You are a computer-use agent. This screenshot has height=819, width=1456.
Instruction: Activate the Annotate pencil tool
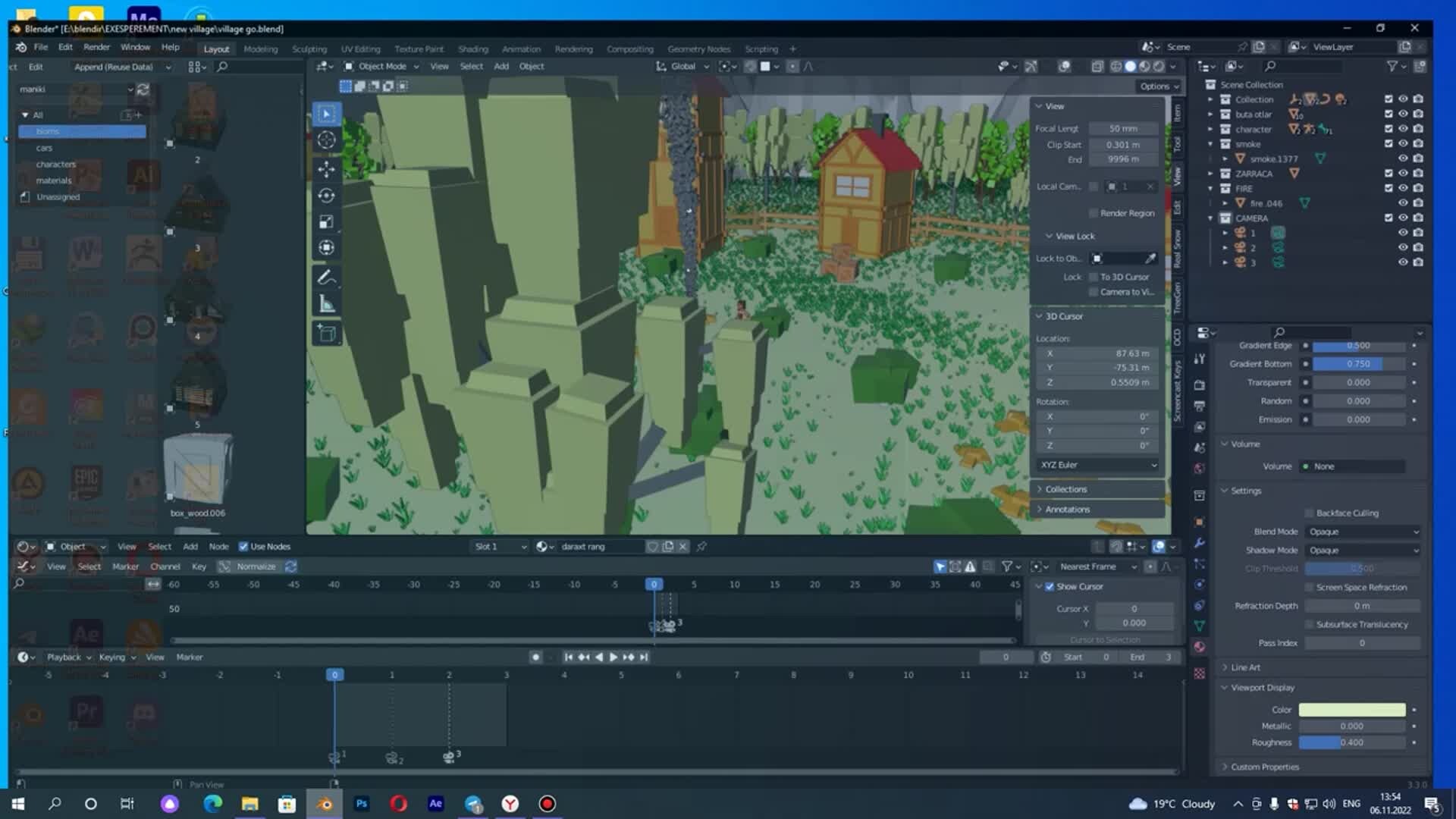point(326,278)
